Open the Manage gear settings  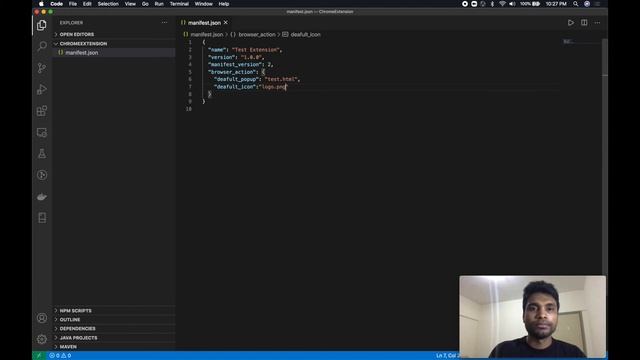click(42, 339)
